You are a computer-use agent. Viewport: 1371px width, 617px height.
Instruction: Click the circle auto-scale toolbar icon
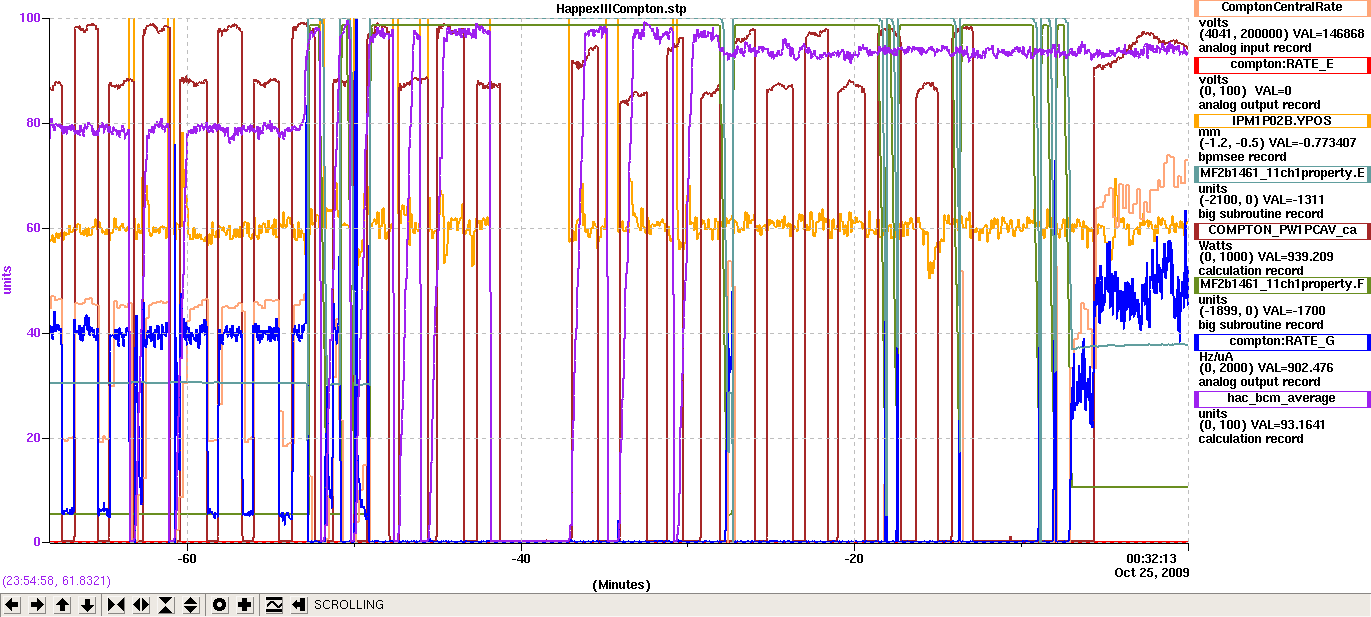(x=220, y=605)
